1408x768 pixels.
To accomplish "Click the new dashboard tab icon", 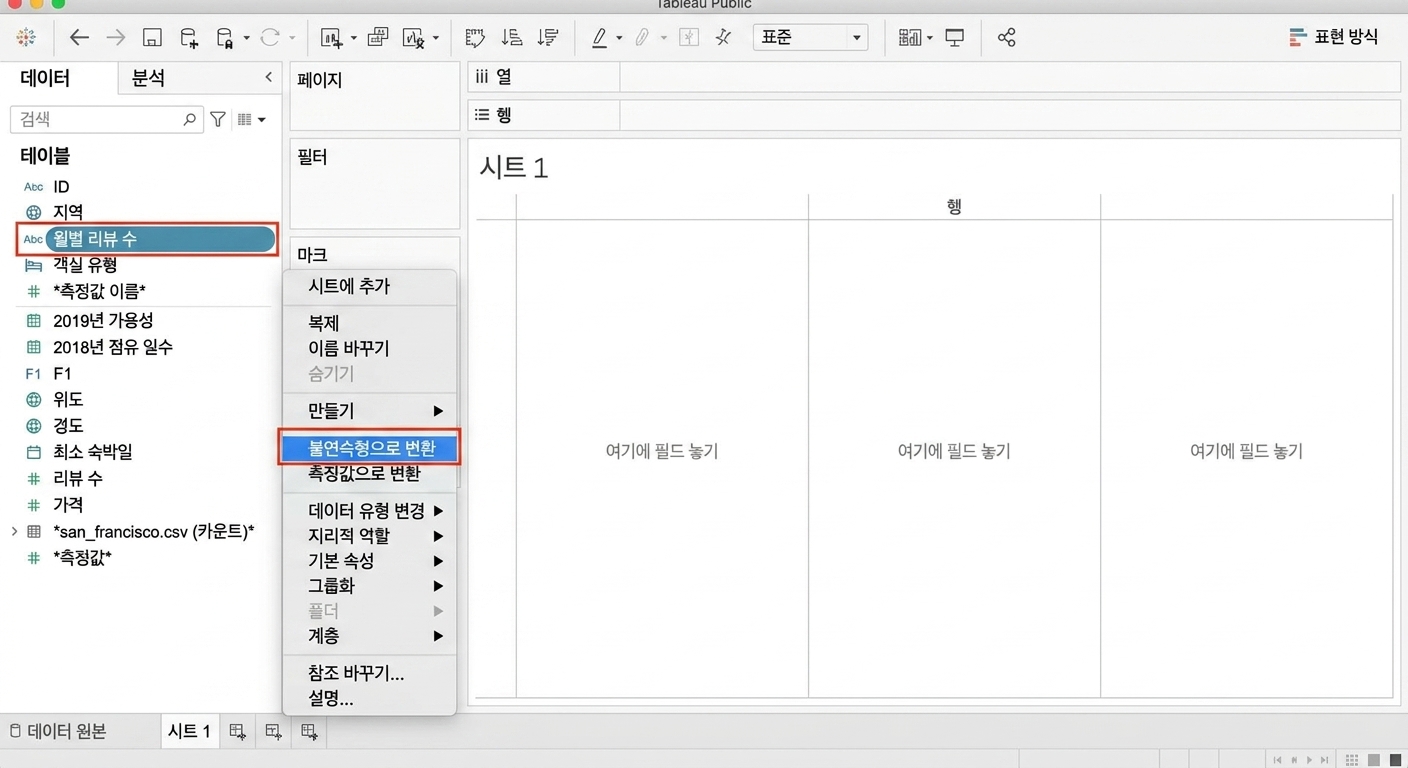I will (273, 732).
